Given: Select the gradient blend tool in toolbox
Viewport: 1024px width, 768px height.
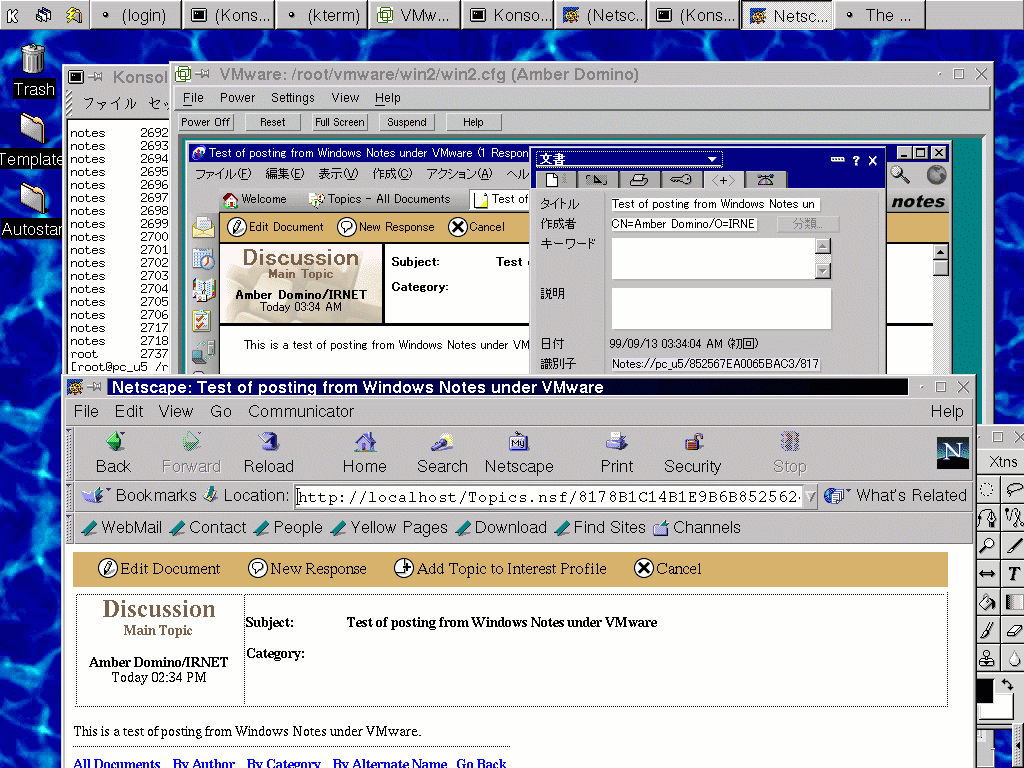Looking at the screenshot, I should click(1014, 601).
